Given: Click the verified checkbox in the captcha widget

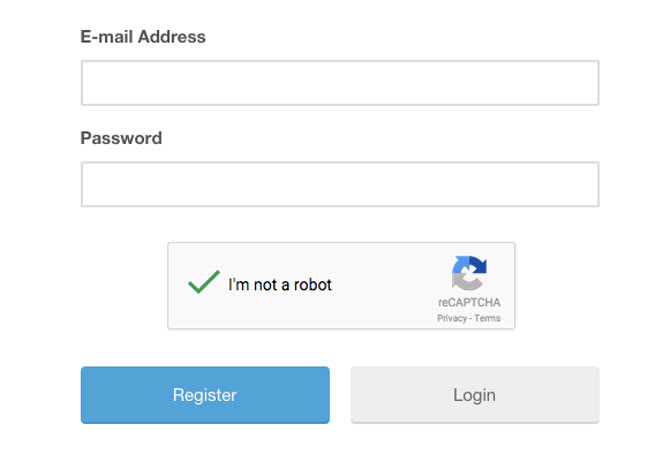Looking at the screenshot, I should 204,284.
